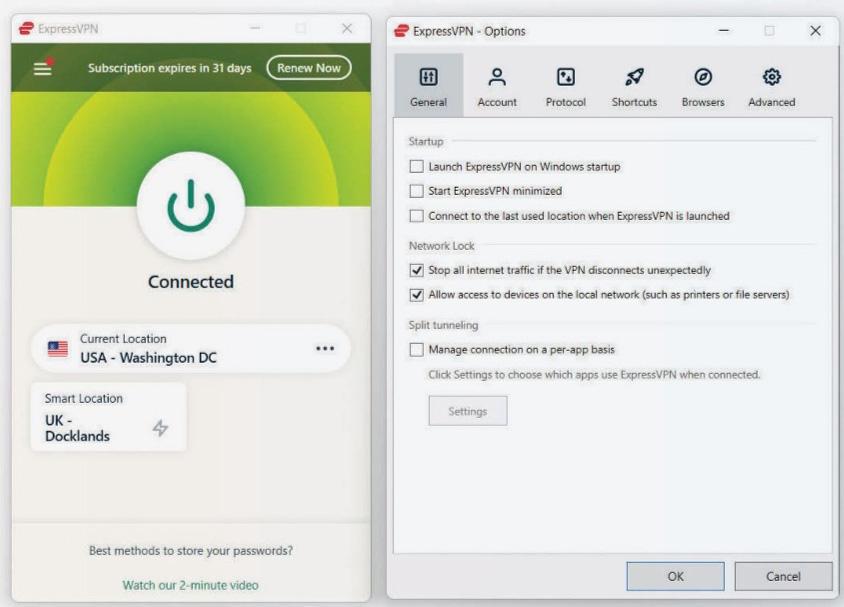844x607 pixels.
Task: Click the Protocol icon
Action: point(566,77)
